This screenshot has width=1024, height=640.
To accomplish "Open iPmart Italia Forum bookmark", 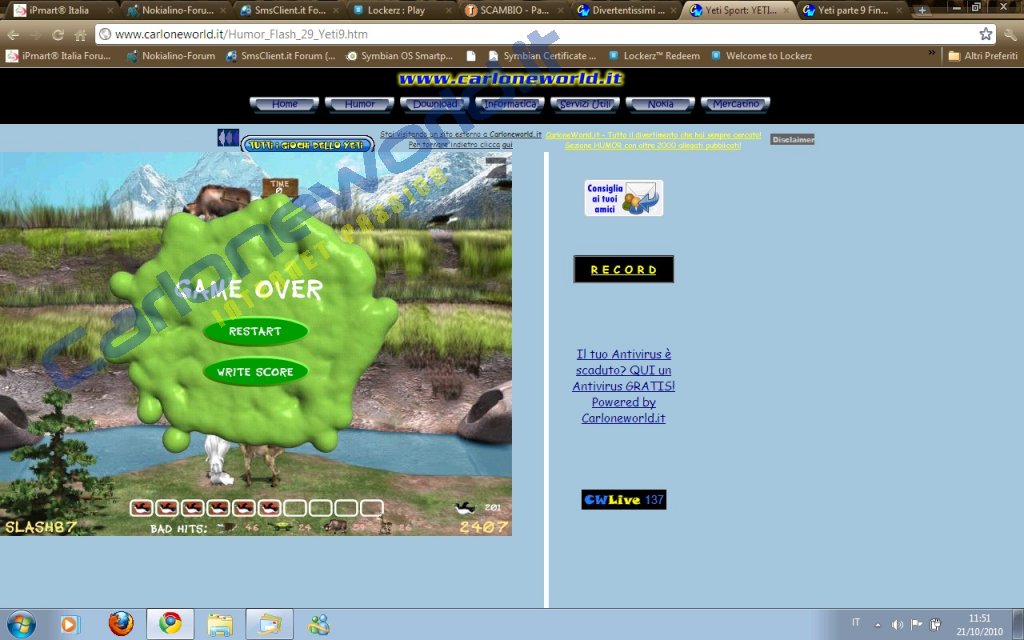I will 59,56.
